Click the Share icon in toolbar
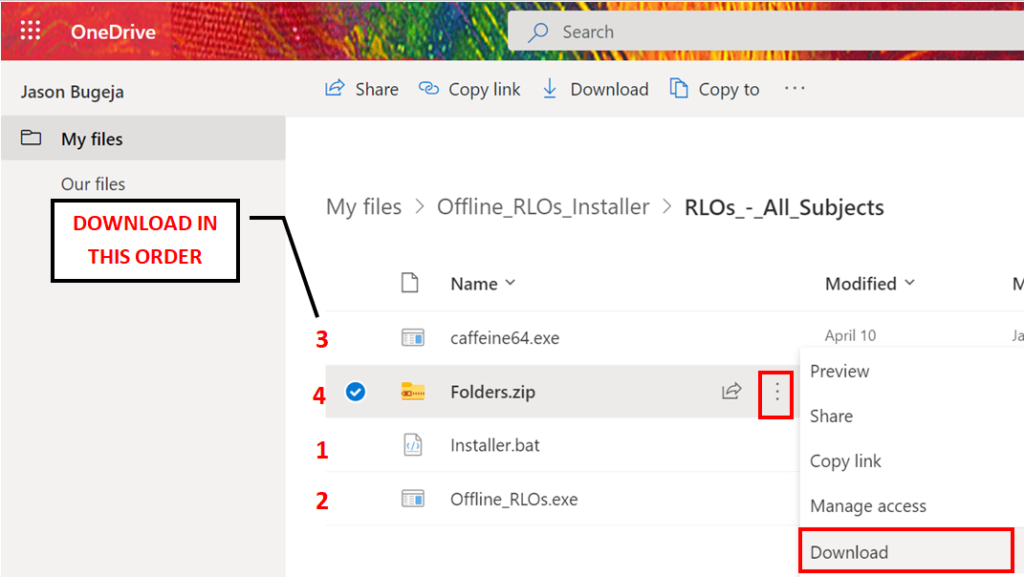Screen dimensions: 1024x577 click(x=335, y=89)
